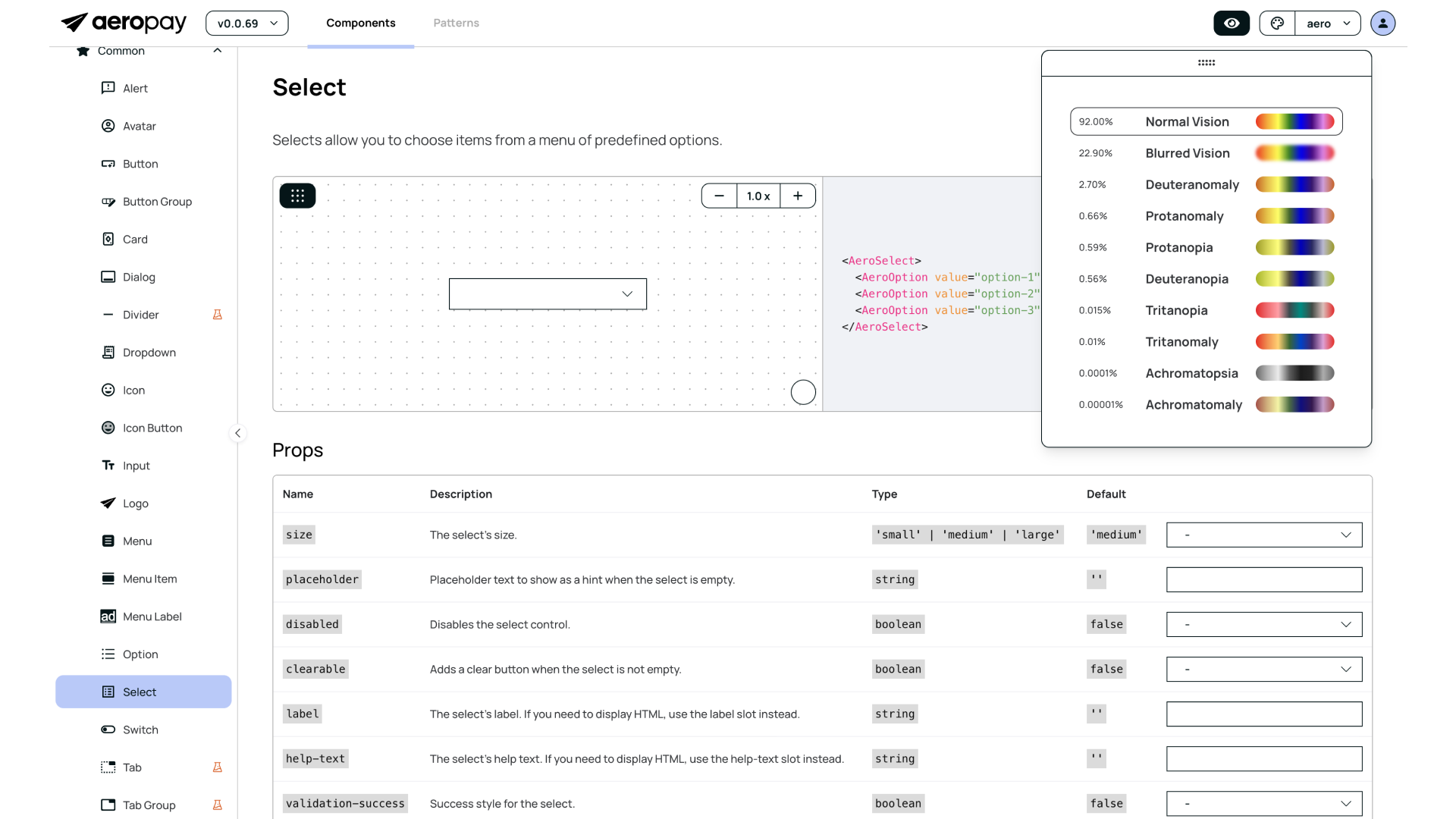This screenshot has height=819, width=1456.
Task: Open the user profile avatar icon
Action: [1382, 24]
